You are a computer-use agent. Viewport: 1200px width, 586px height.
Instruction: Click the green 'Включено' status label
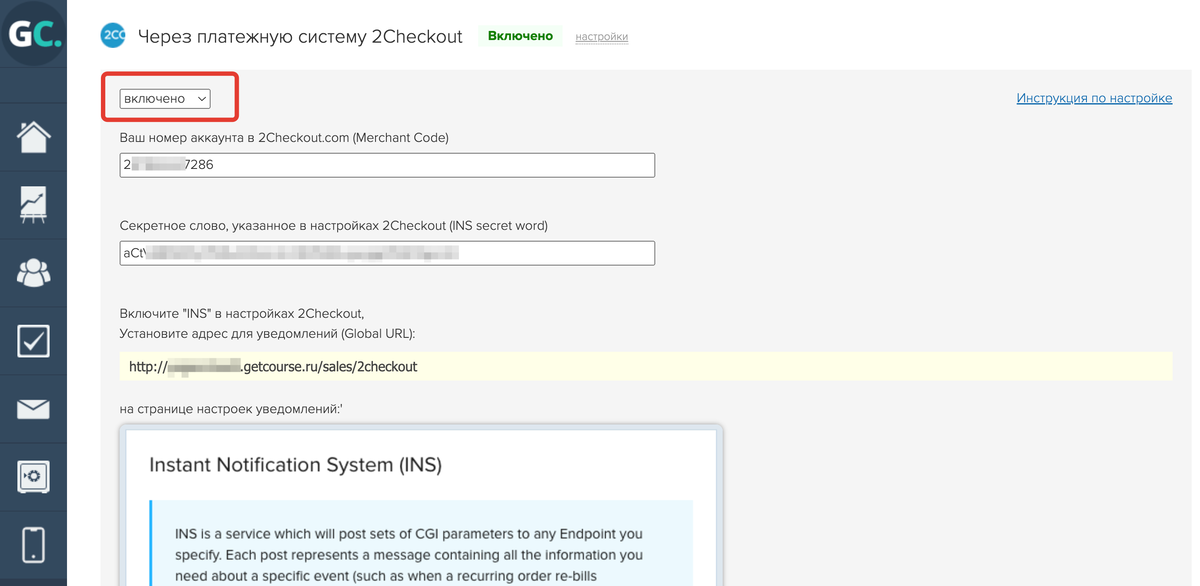tap(520, 36)
